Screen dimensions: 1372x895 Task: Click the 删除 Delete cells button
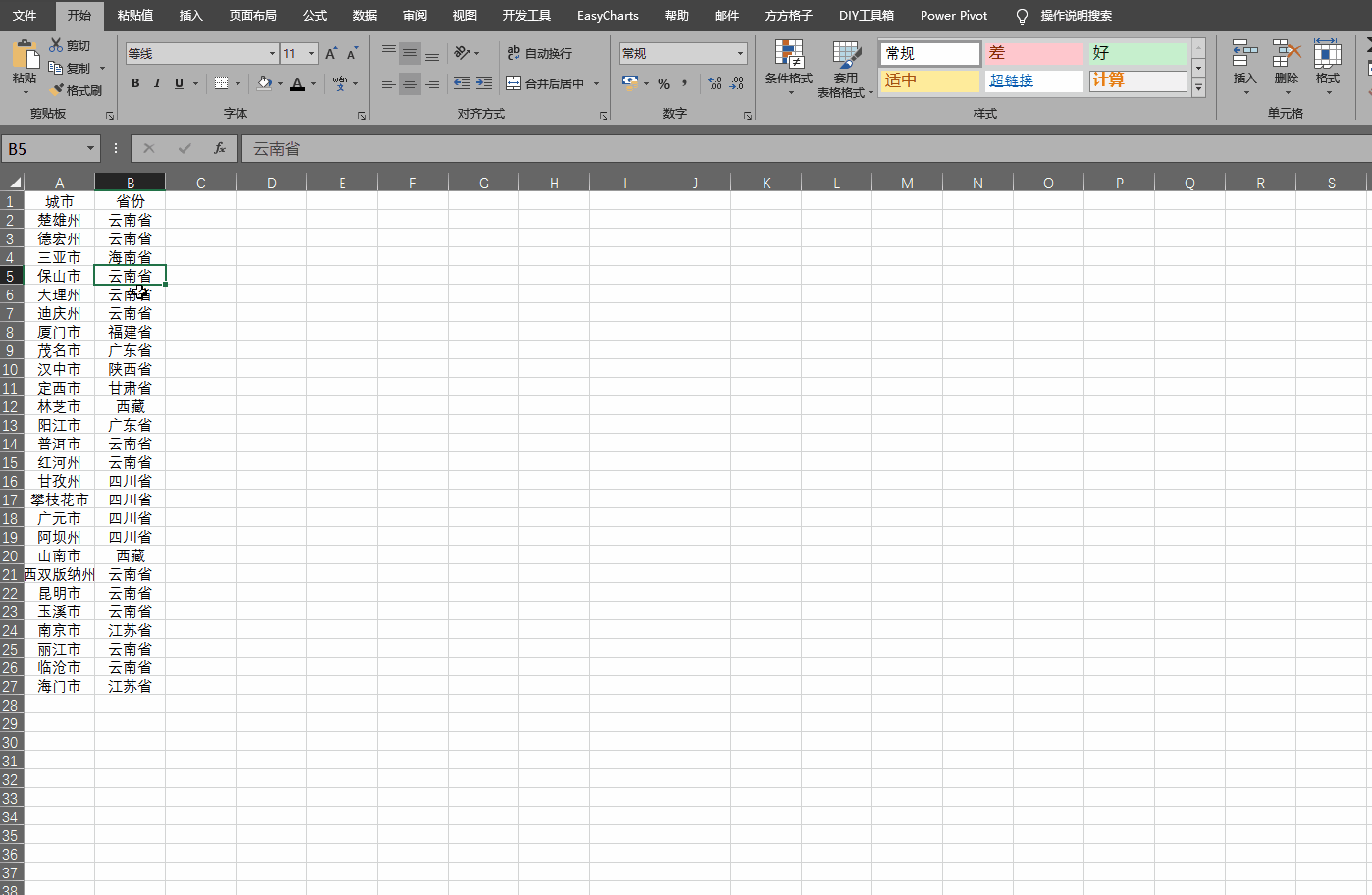tap(1287, 67)
